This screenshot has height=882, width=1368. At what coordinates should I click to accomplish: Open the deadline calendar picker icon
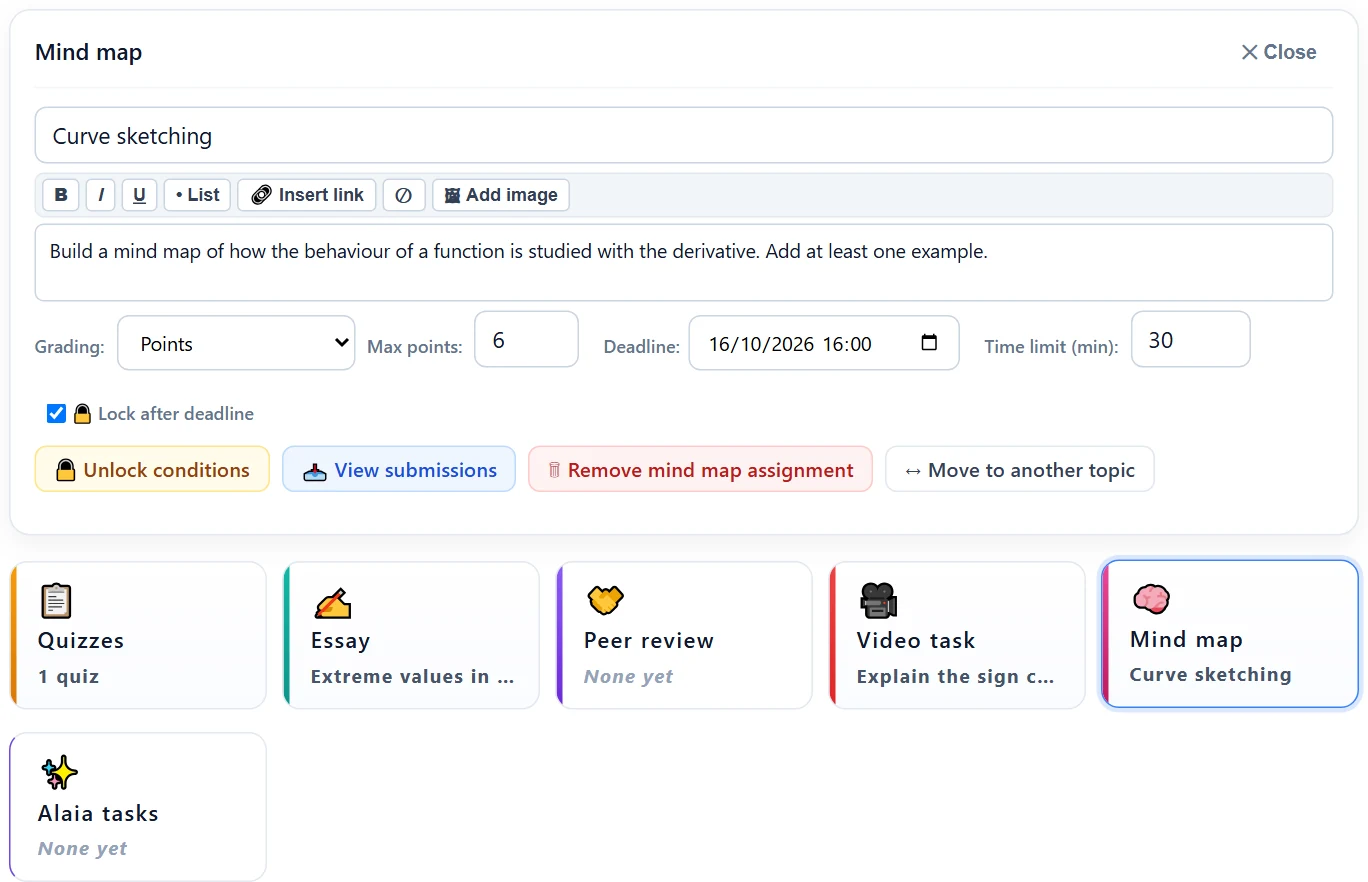(x=929, y=343)
